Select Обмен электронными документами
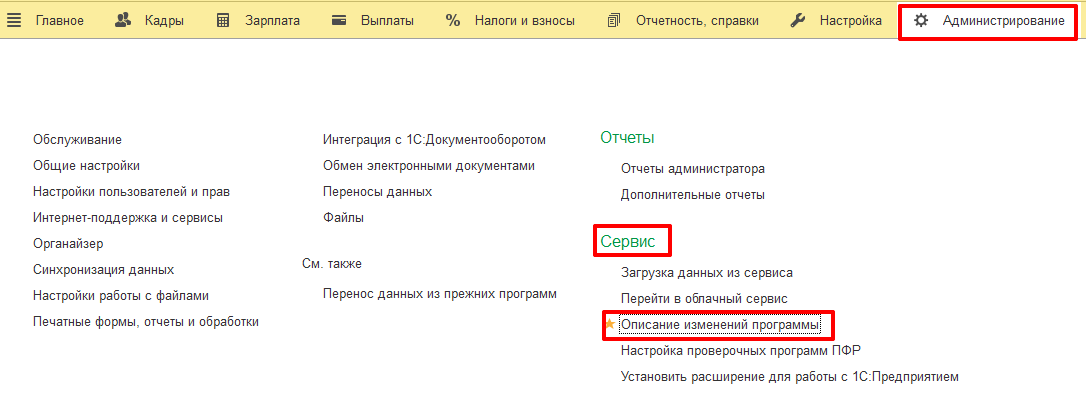 (x=428, y=166)
